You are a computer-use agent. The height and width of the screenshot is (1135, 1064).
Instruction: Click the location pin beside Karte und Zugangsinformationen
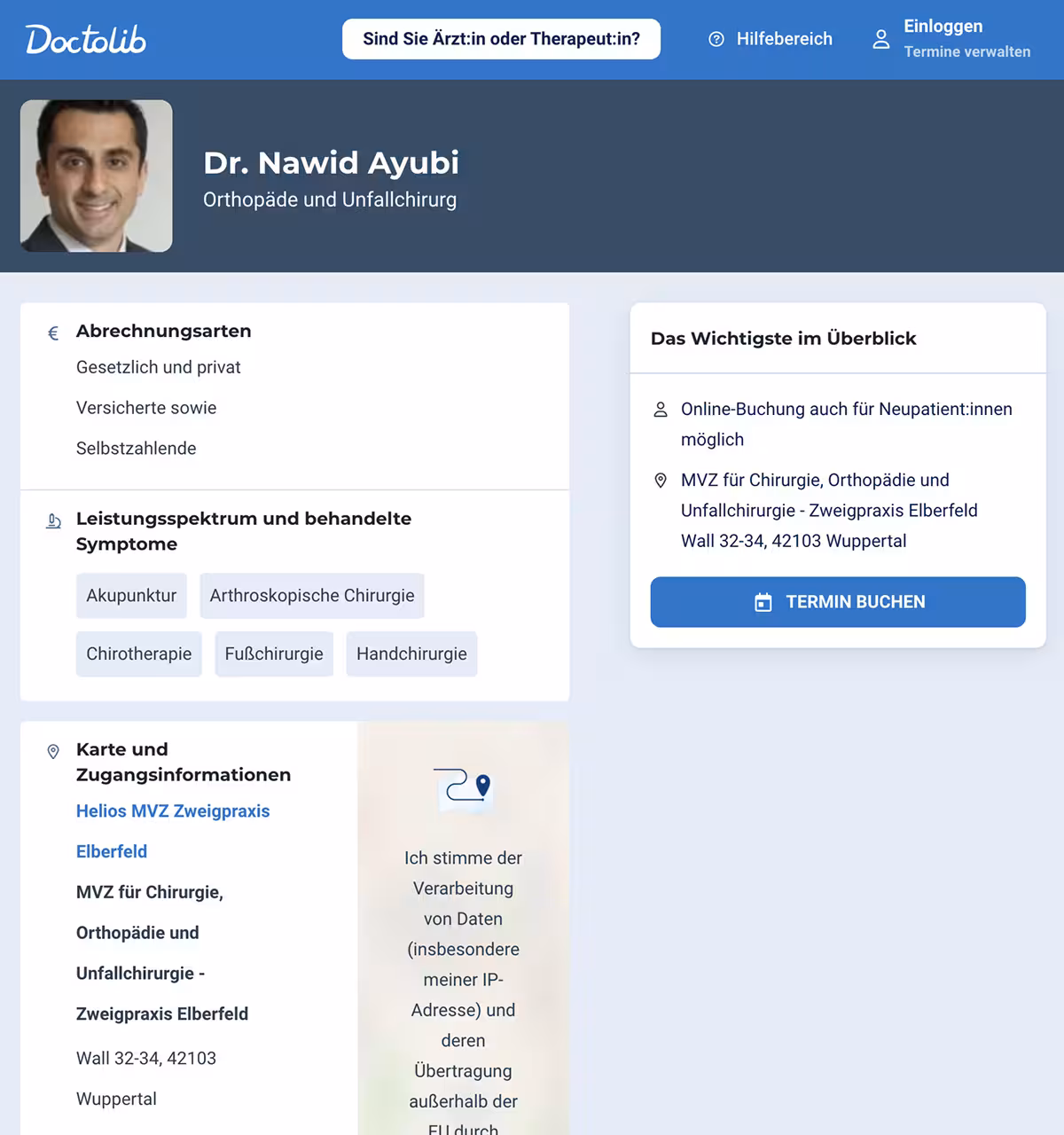(x=53, y=752)
